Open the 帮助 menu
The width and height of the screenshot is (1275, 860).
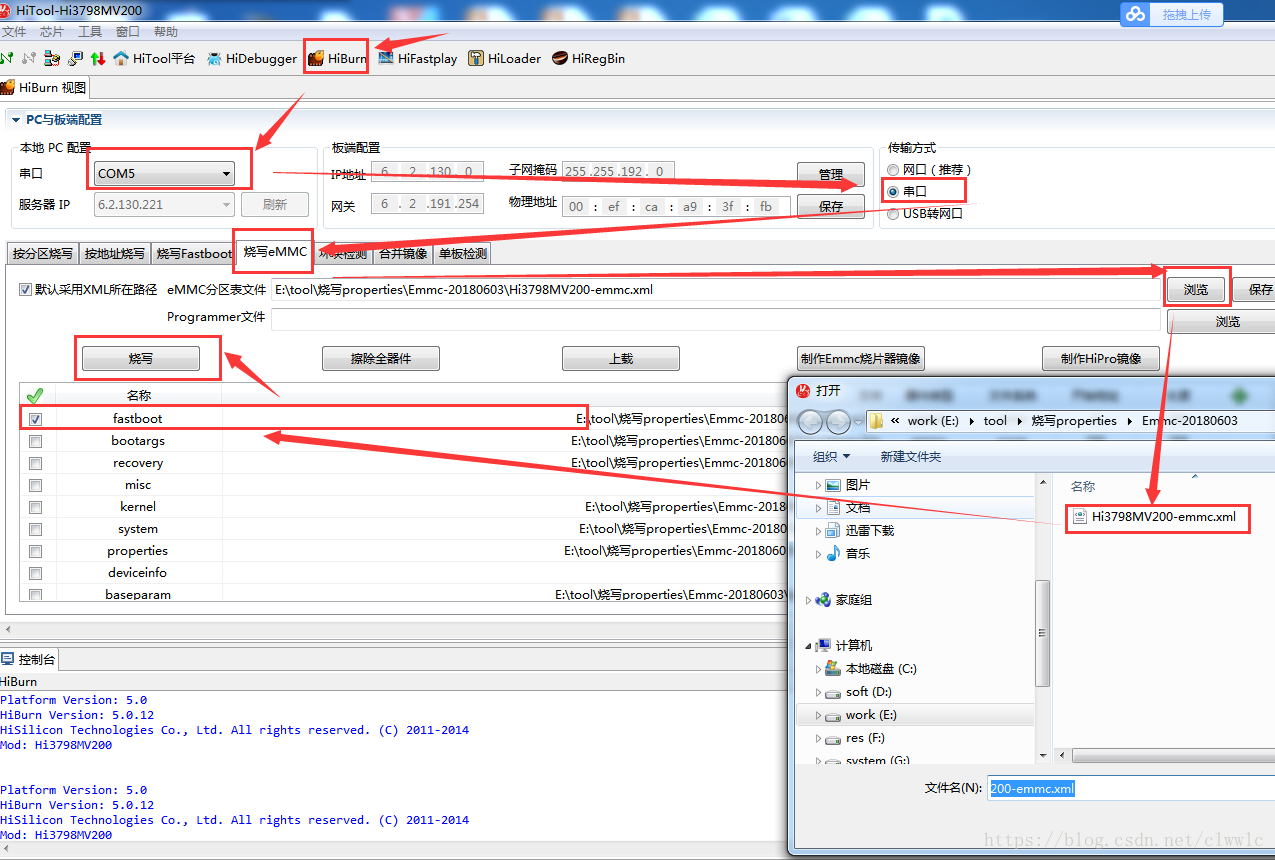click(166, 32)
